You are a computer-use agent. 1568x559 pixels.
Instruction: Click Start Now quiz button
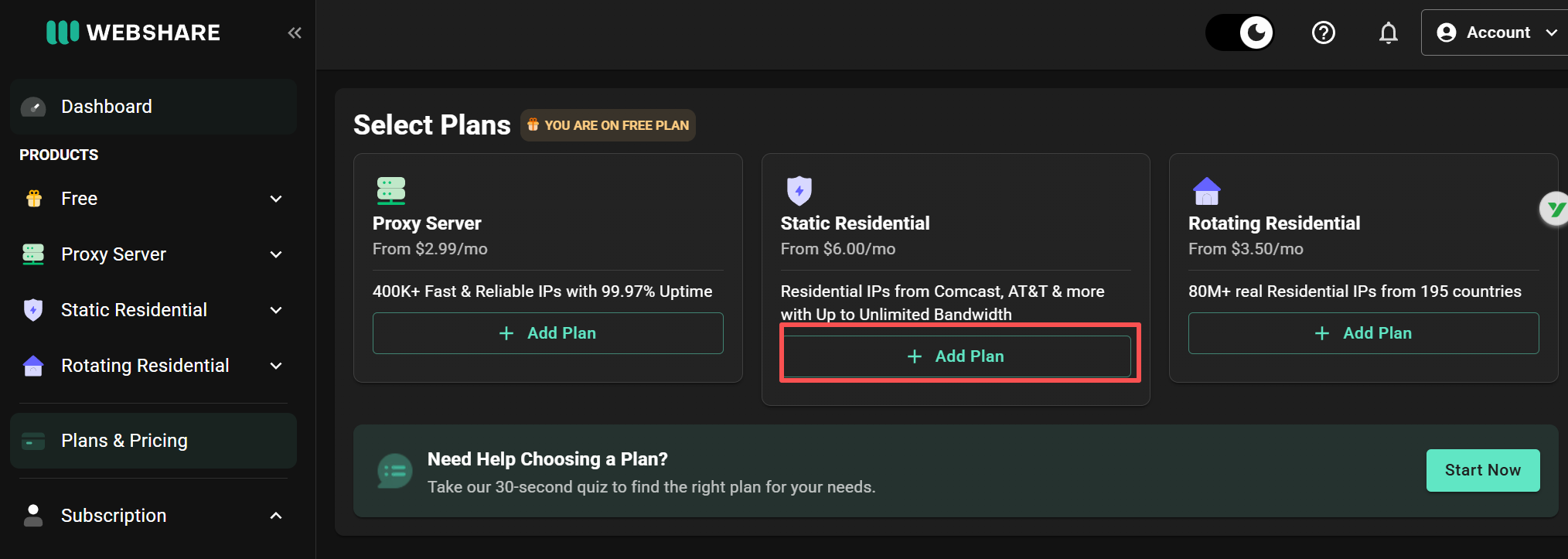[1483, 470]
